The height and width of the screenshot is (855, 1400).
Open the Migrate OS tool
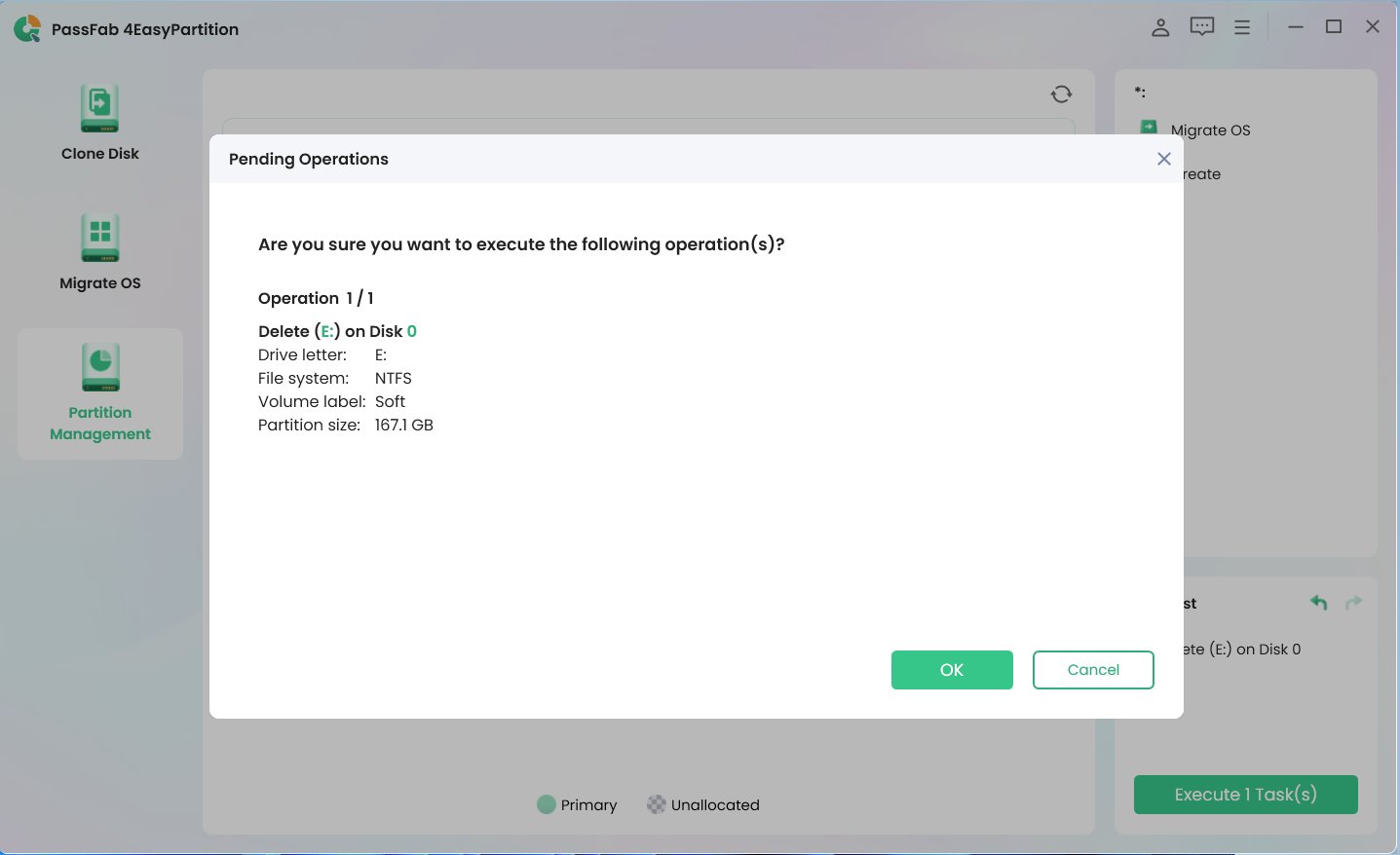(100, 250)
